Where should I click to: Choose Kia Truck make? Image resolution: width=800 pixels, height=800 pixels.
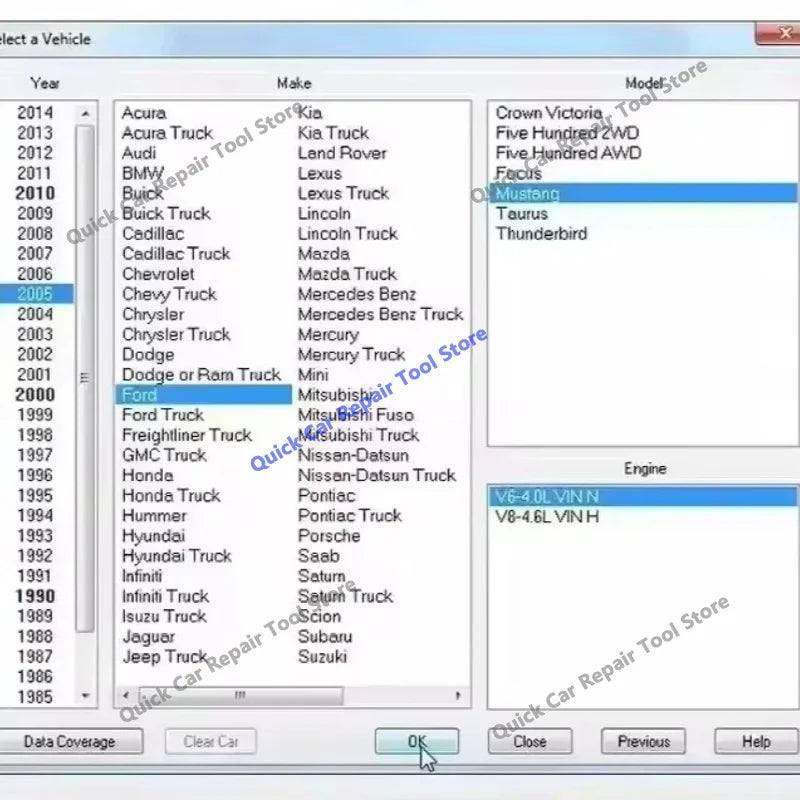[333, 133]
